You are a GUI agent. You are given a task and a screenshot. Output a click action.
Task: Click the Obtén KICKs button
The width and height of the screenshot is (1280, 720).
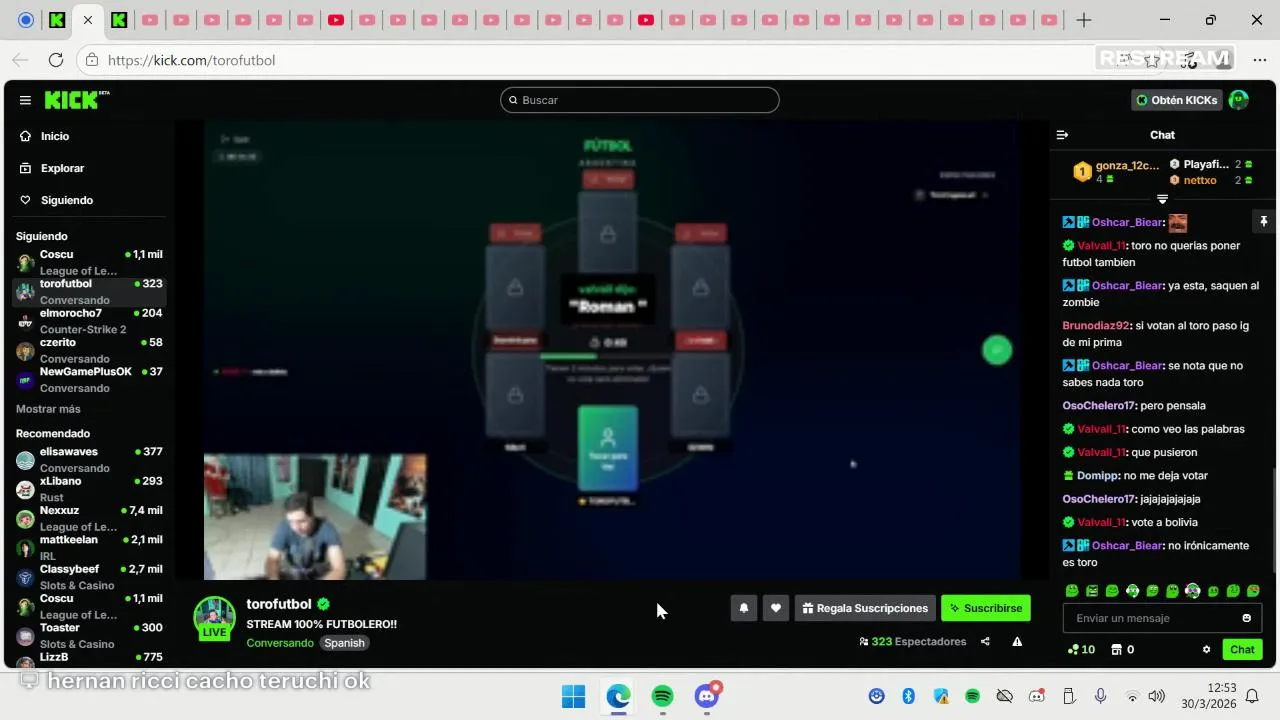(x=1177, y=100)
